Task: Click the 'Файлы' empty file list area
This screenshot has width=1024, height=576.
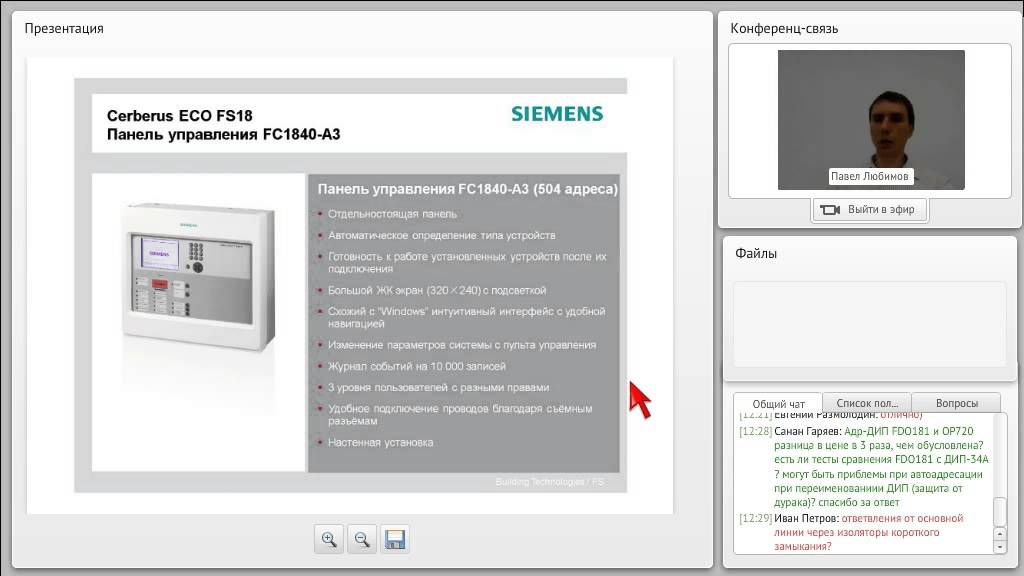Action: coord(869,324)
